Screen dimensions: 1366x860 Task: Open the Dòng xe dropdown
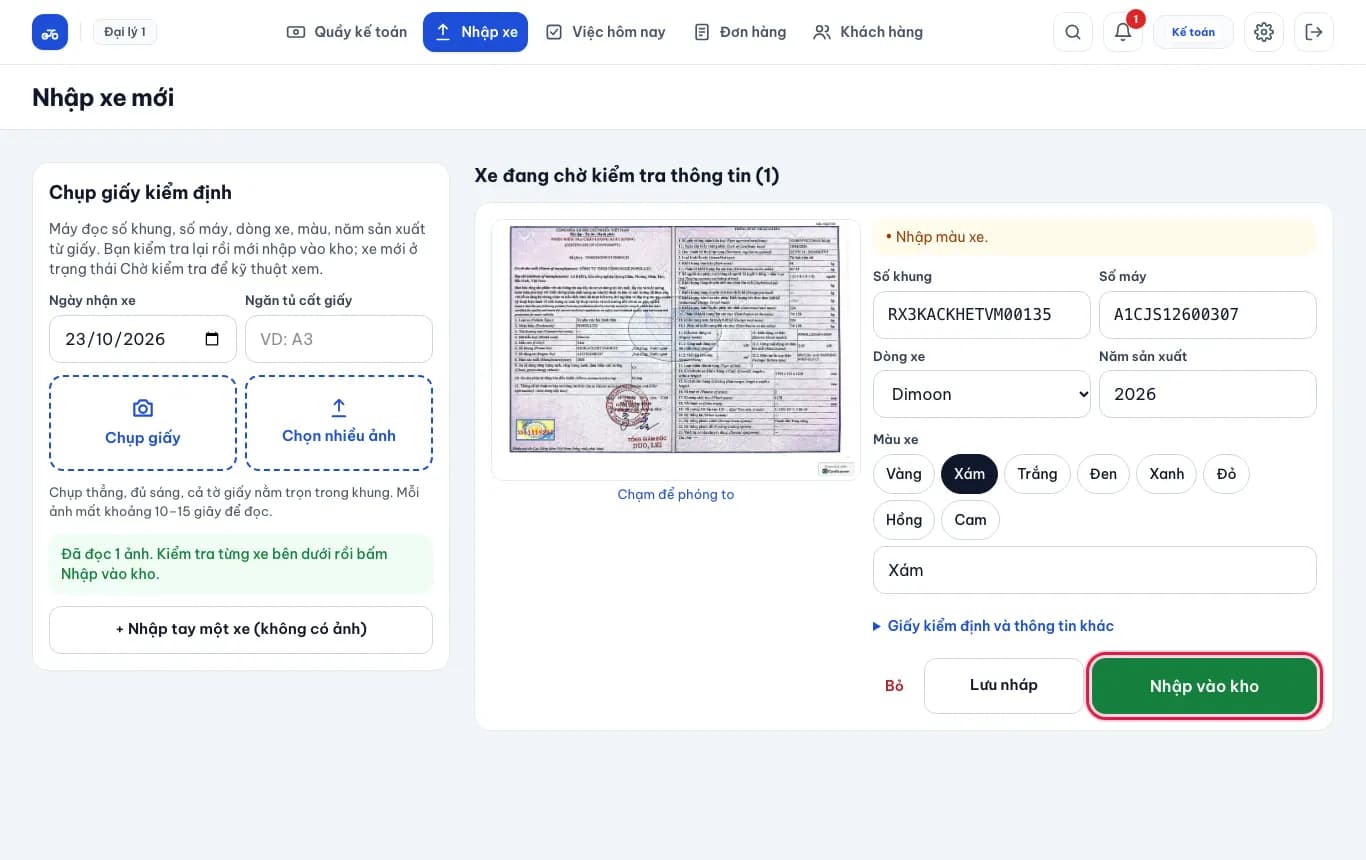coord(982,394)
